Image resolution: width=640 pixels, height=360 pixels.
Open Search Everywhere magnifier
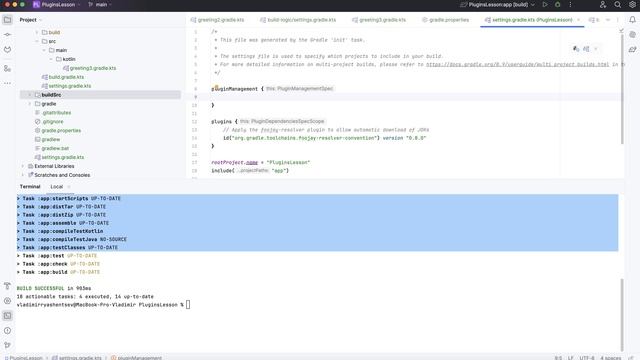[x=618, y=4]
